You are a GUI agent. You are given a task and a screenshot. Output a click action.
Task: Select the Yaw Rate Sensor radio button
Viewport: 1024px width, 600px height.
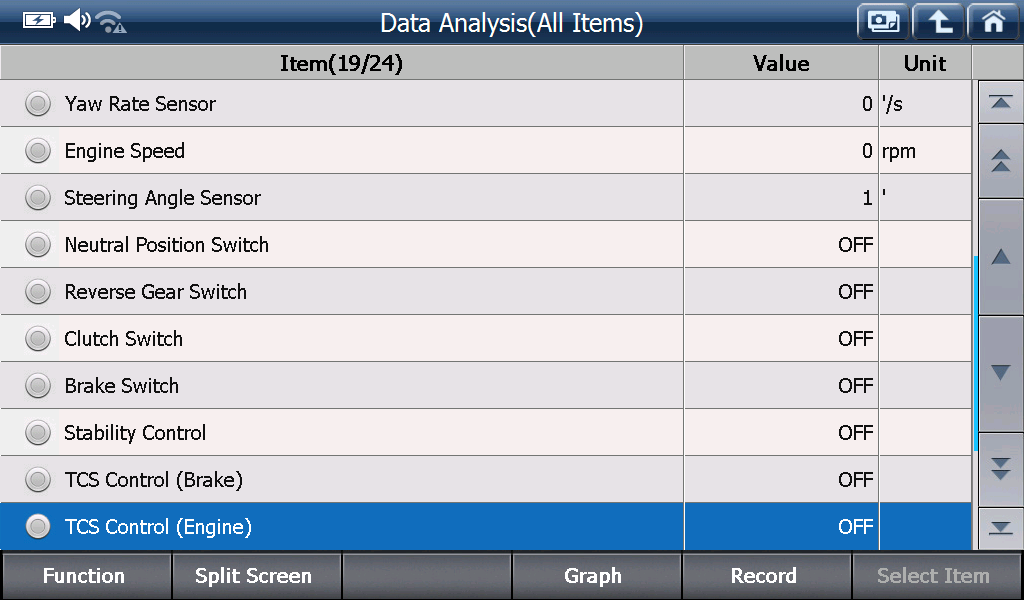click(x=38, y=103)
